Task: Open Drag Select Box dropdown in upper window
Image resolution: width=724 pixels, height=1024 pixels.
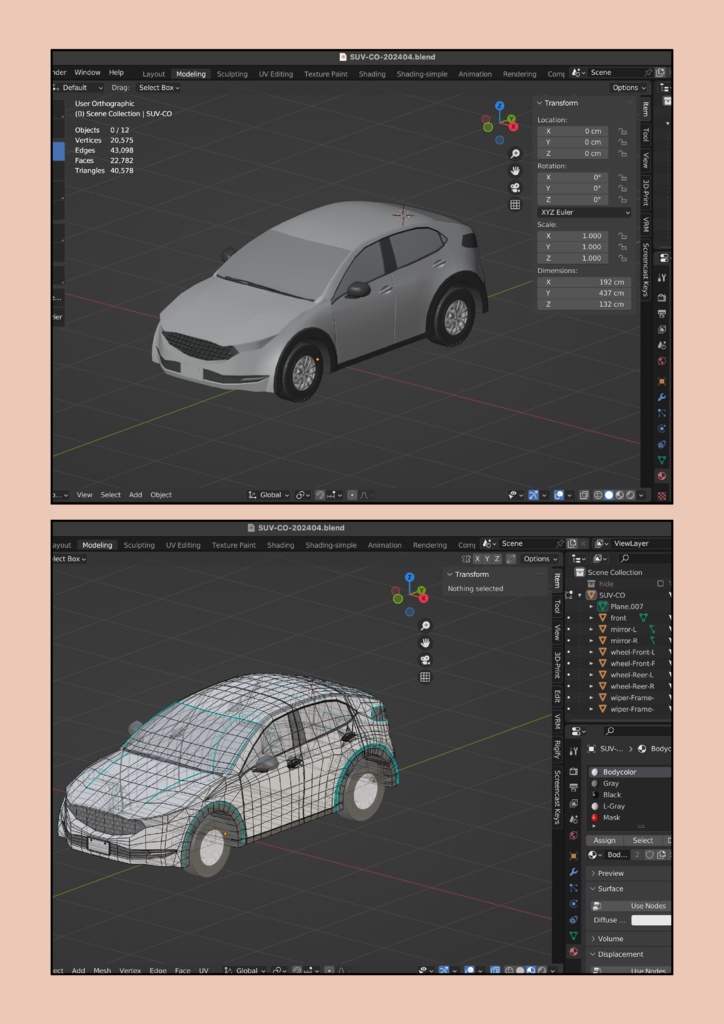Action: point(159,88)
